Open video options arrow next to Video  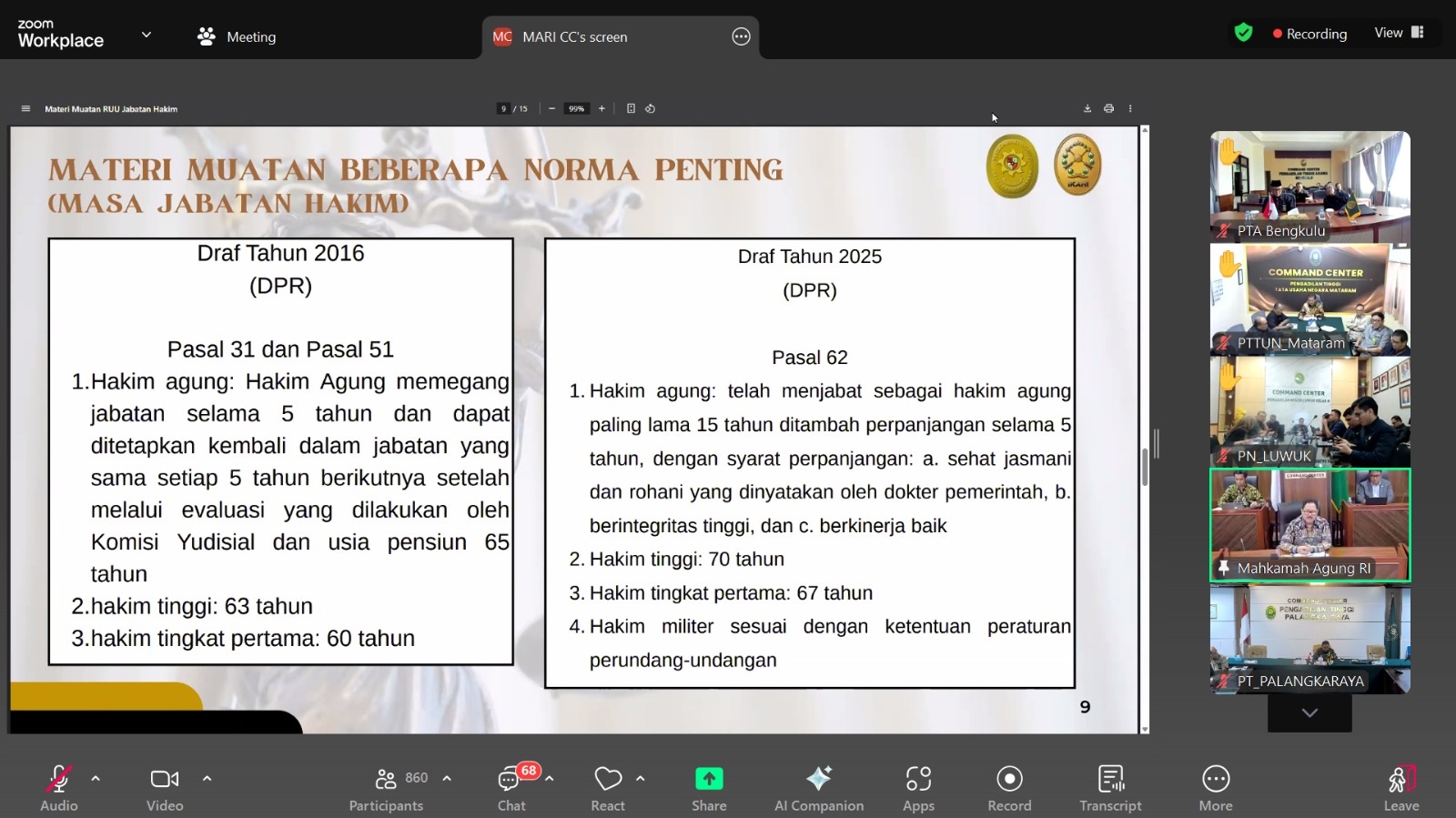click(207, 779)
